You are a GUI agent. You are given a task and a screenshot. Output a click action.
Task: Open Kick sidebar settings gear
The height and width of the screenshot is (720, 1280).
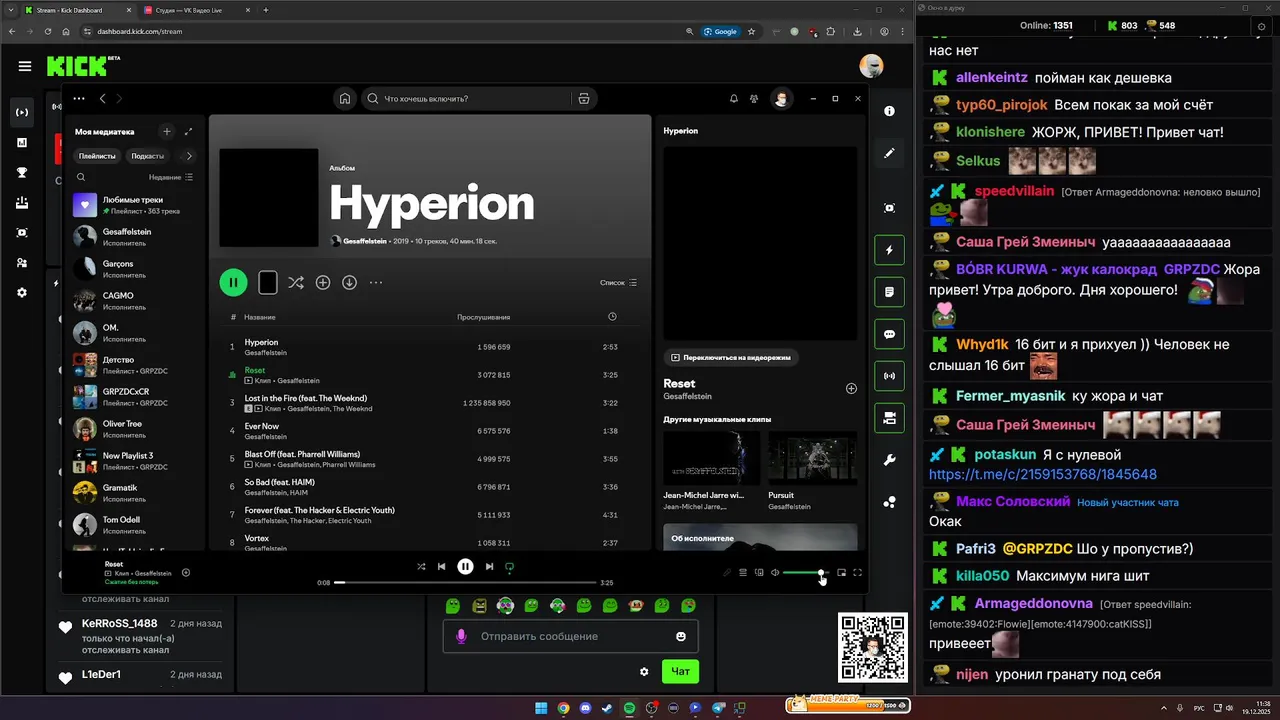22,293
